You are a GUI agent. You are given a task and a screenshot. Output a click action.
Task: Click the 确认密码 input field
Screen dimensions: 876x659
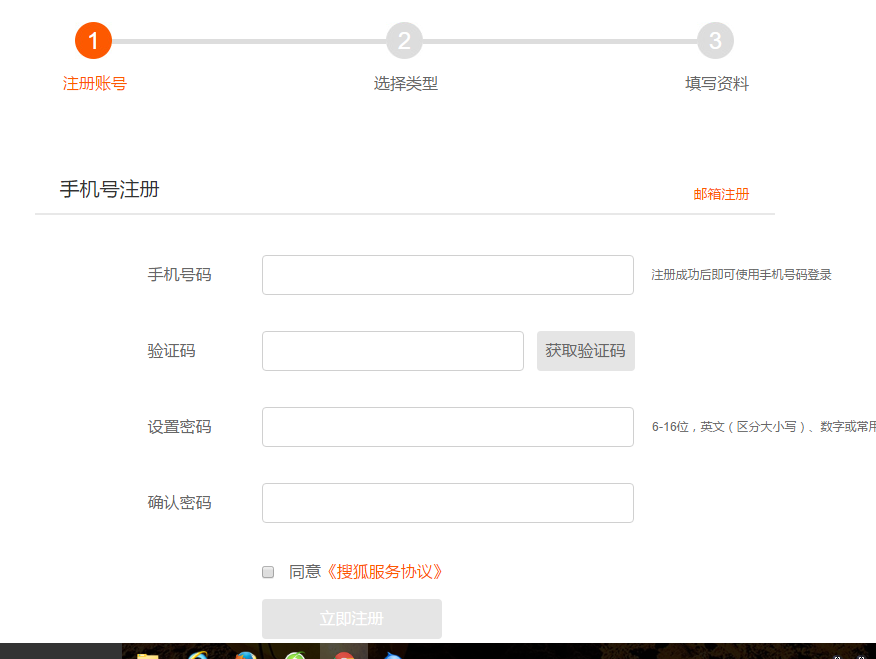pos(448,503)
